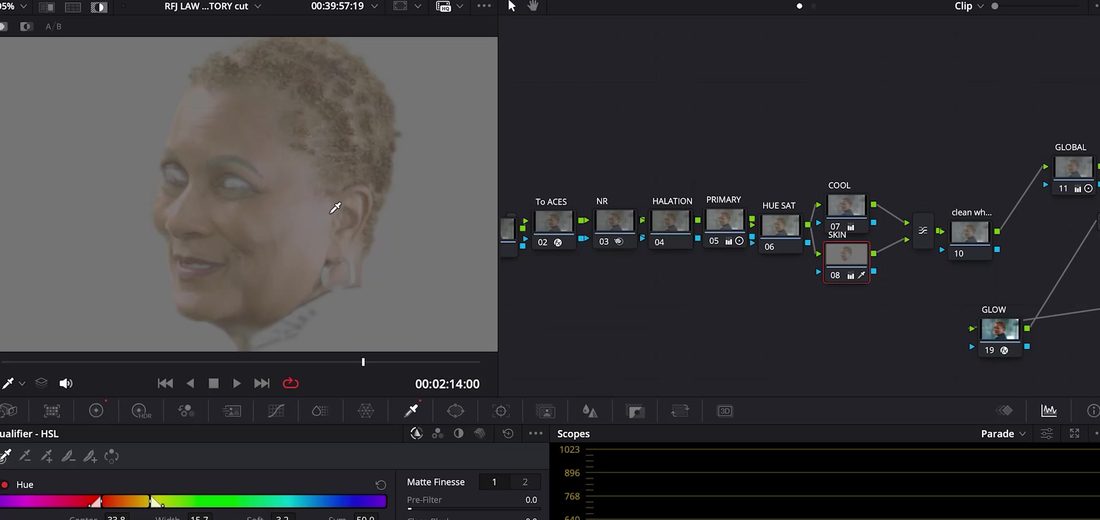Viewport: 1100px width, 520px height.
Task: Adjust the Pre-Filter slider
Action: (474, 508)
